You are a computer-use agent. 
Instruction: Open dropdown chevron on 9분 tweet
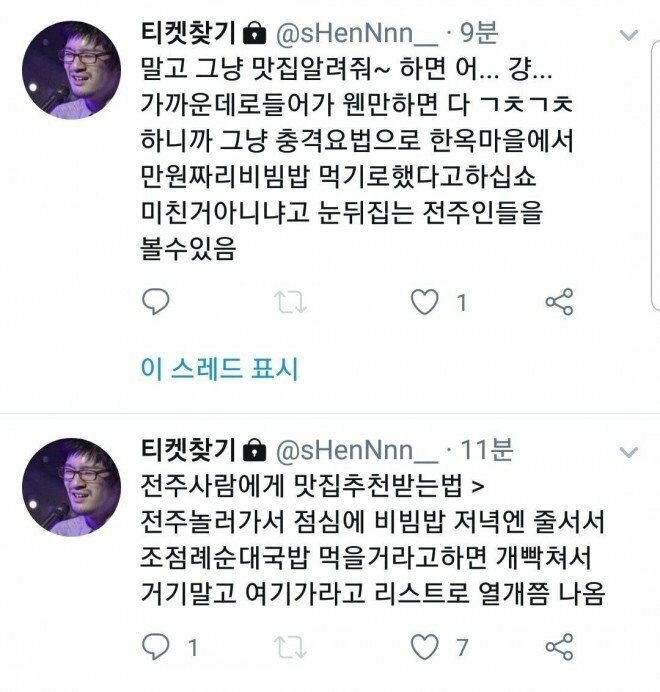tap(629, 34)
